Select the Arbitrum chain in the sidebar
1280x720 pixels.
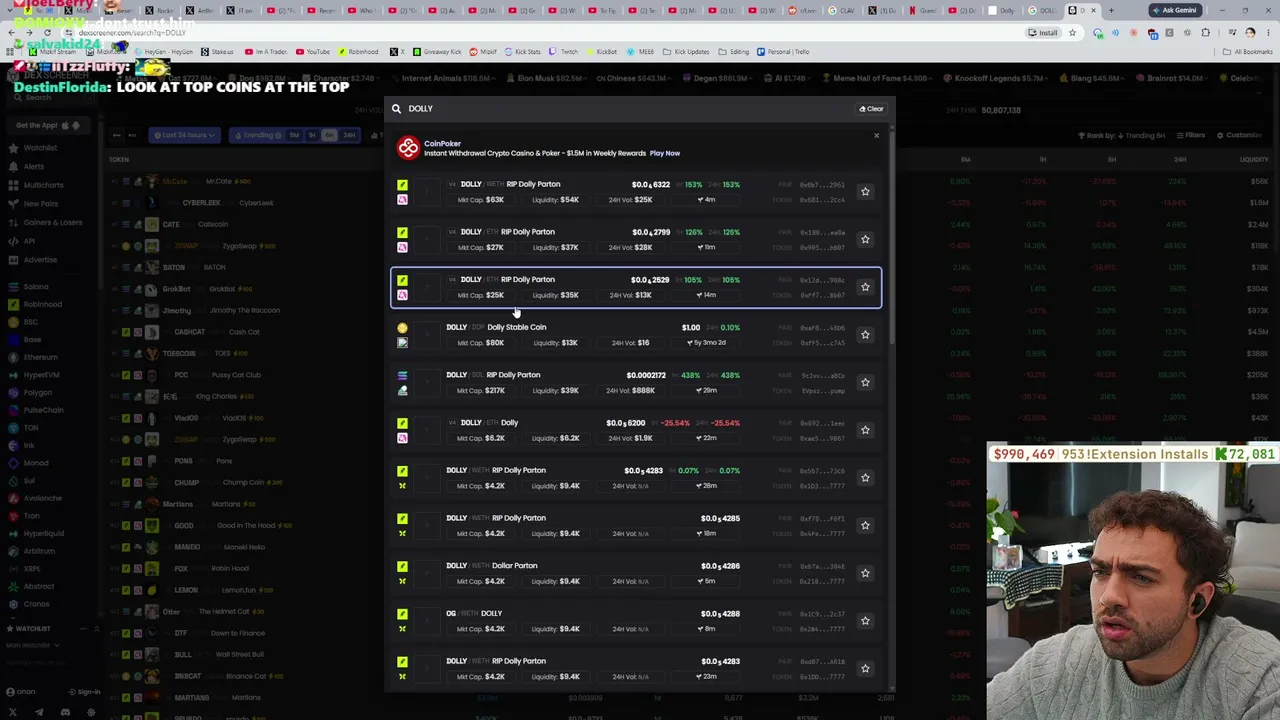tap(40, 551)
